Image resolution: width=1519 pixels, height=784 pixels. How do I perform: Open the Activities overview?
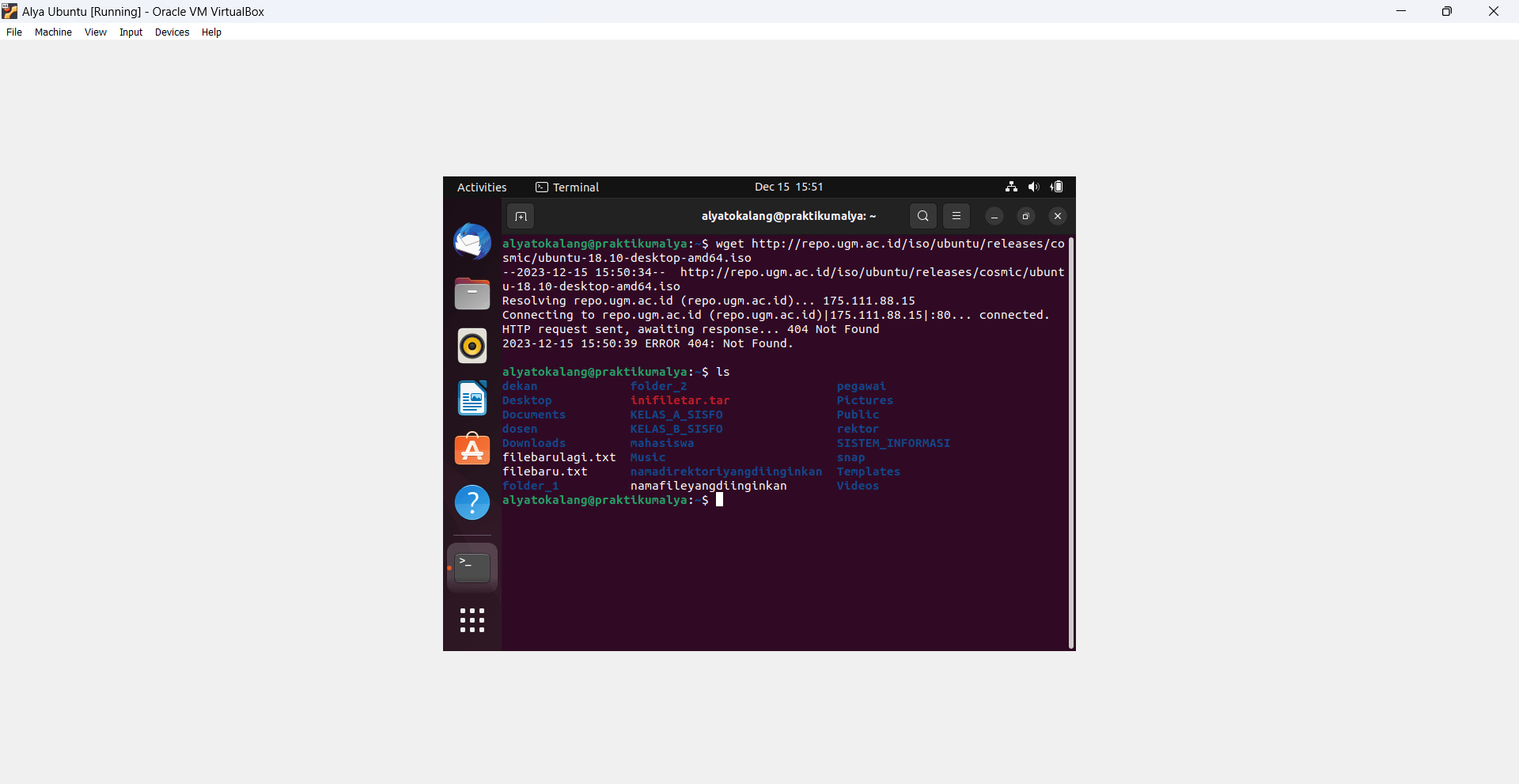[x=482, y=187]
